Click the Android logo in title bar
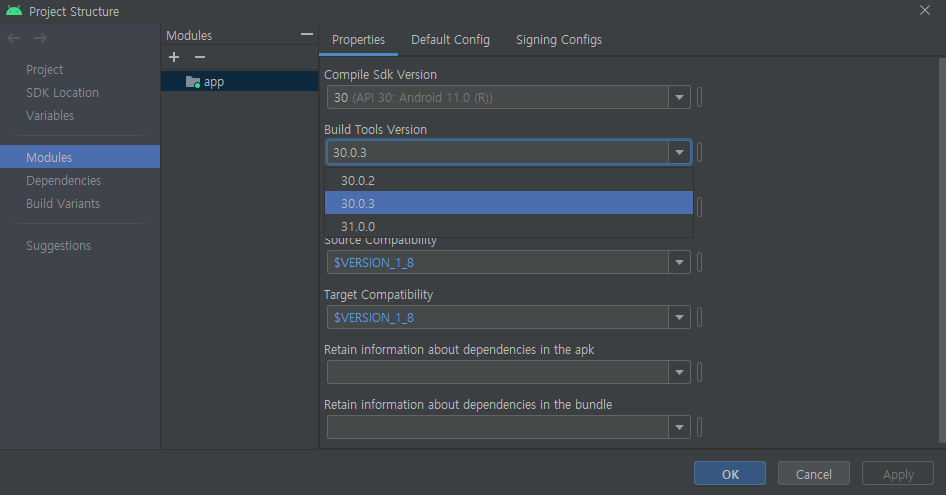Image resolution: width=946 pixels, height=495 pixels. click(x=14, y=11)
